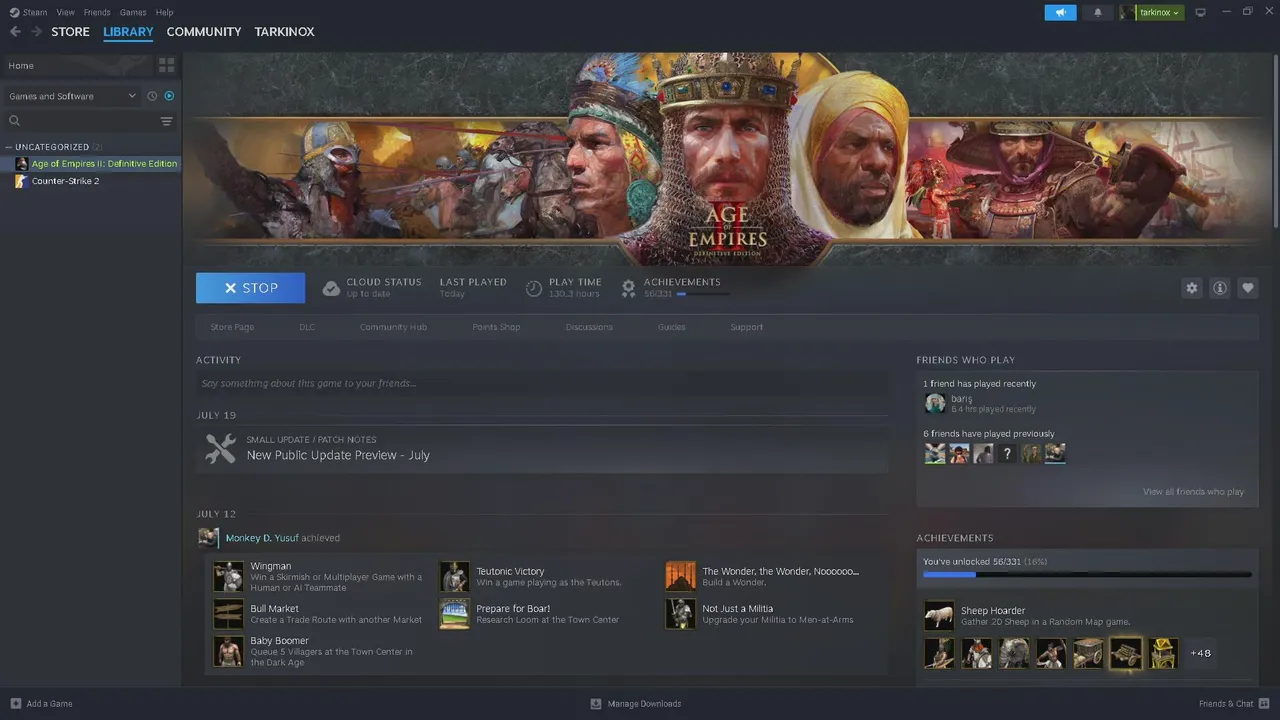Click the library search magnifier icon

(15, 121)
